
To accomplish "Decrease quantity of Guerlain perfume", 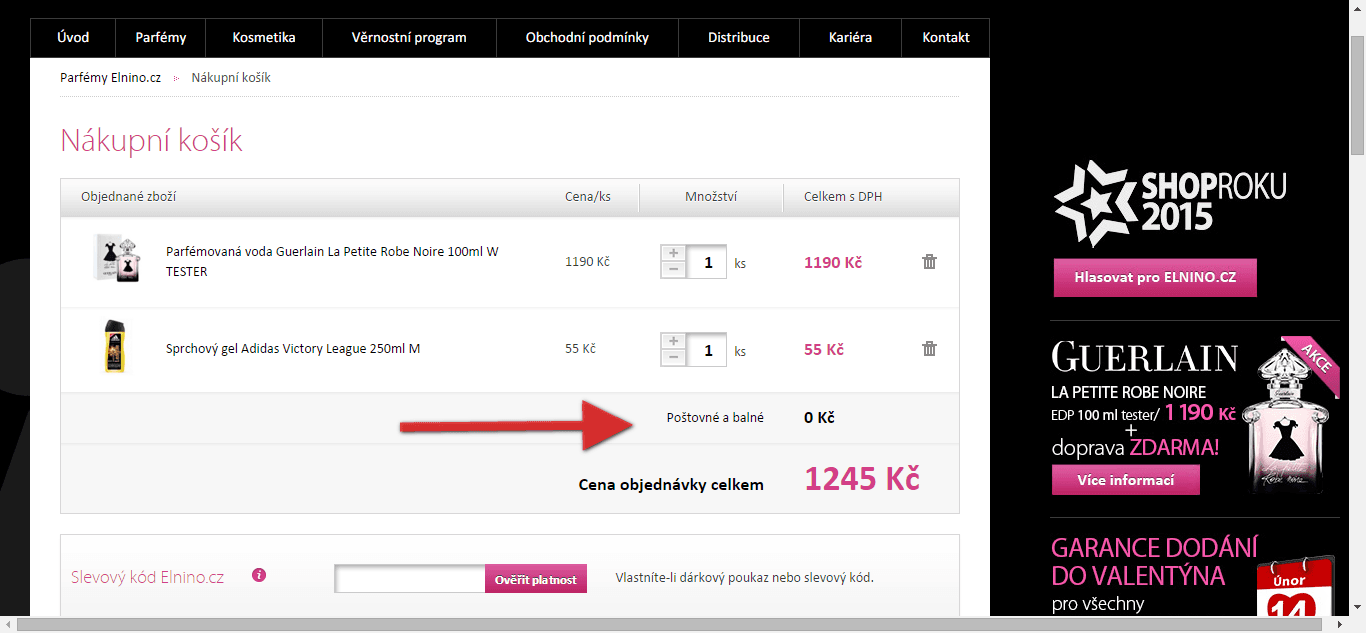I will pos(673,270).
